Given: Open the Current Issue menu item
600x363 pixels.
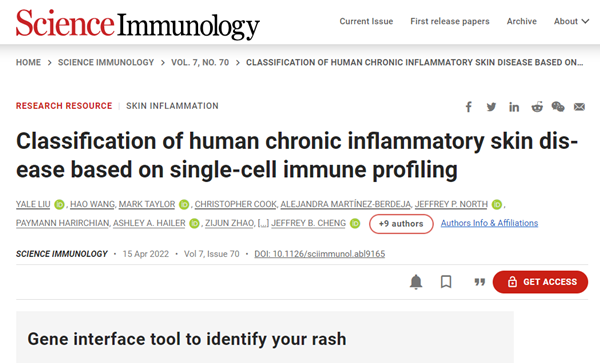Looking at the screenshot, I should [366, 21].
